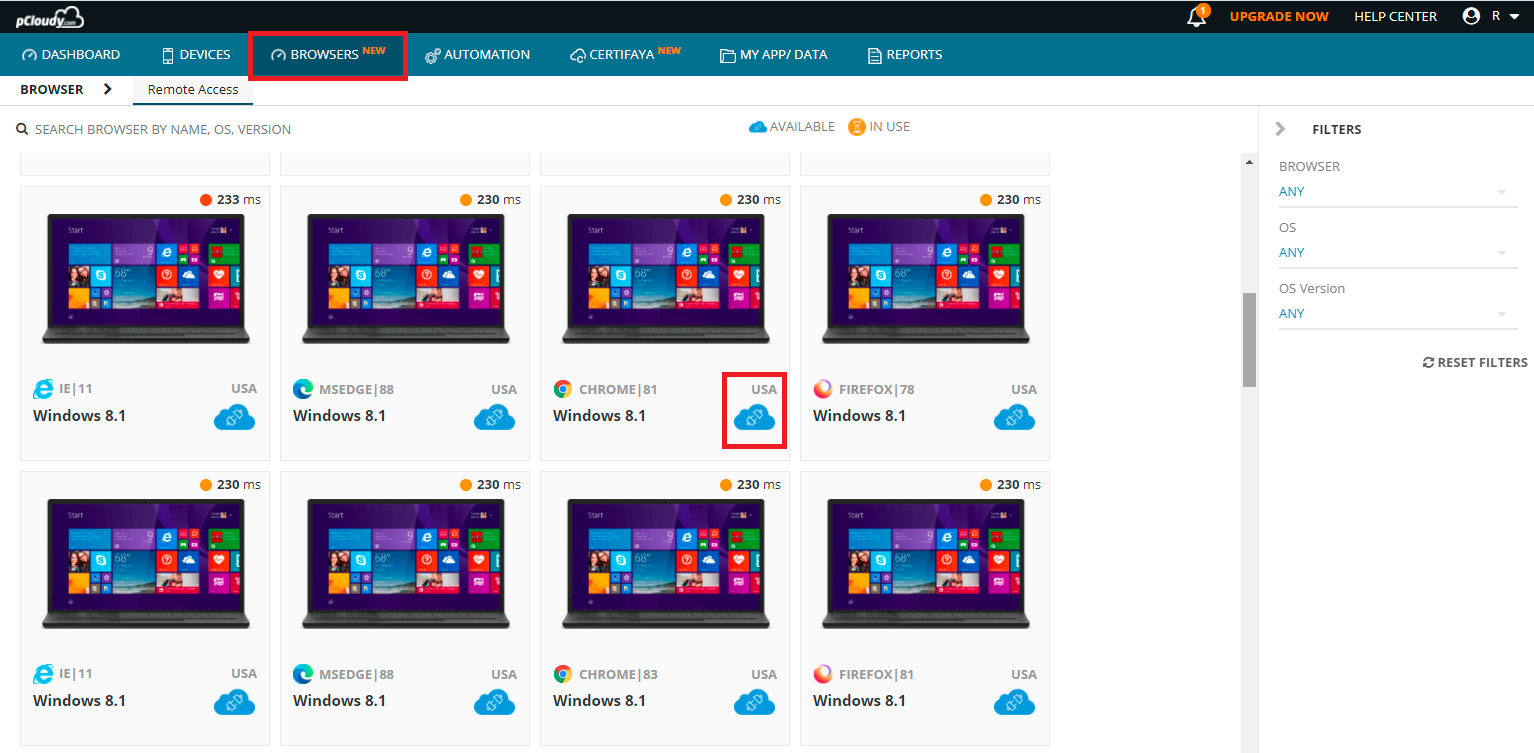The height and width of the screenshot is (753, 1534).
Task: Click the BROWSER breadcrumb label
Action: click(52, 90)
